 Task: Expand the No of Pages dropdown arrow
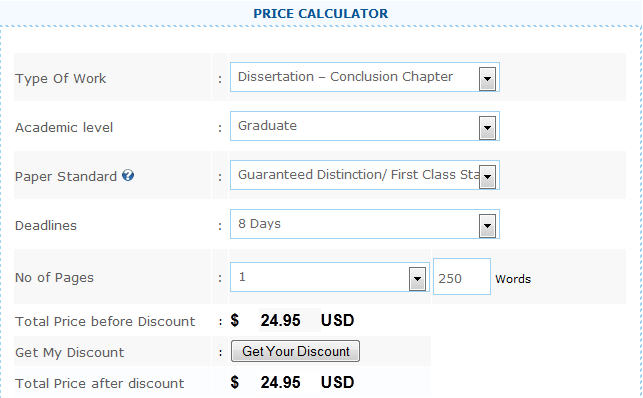[417, 279]
